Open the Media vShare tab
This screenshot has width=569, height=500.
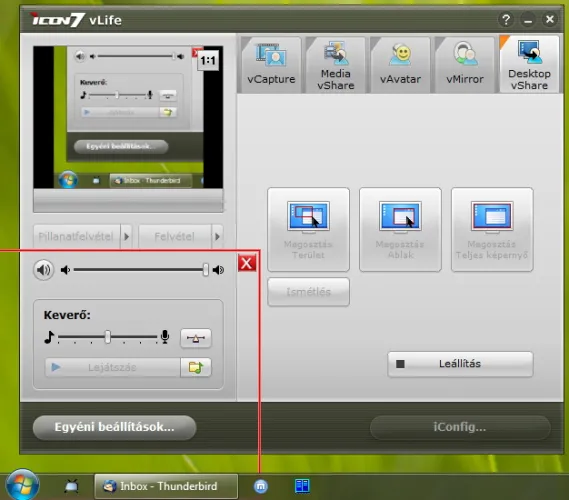335,65
